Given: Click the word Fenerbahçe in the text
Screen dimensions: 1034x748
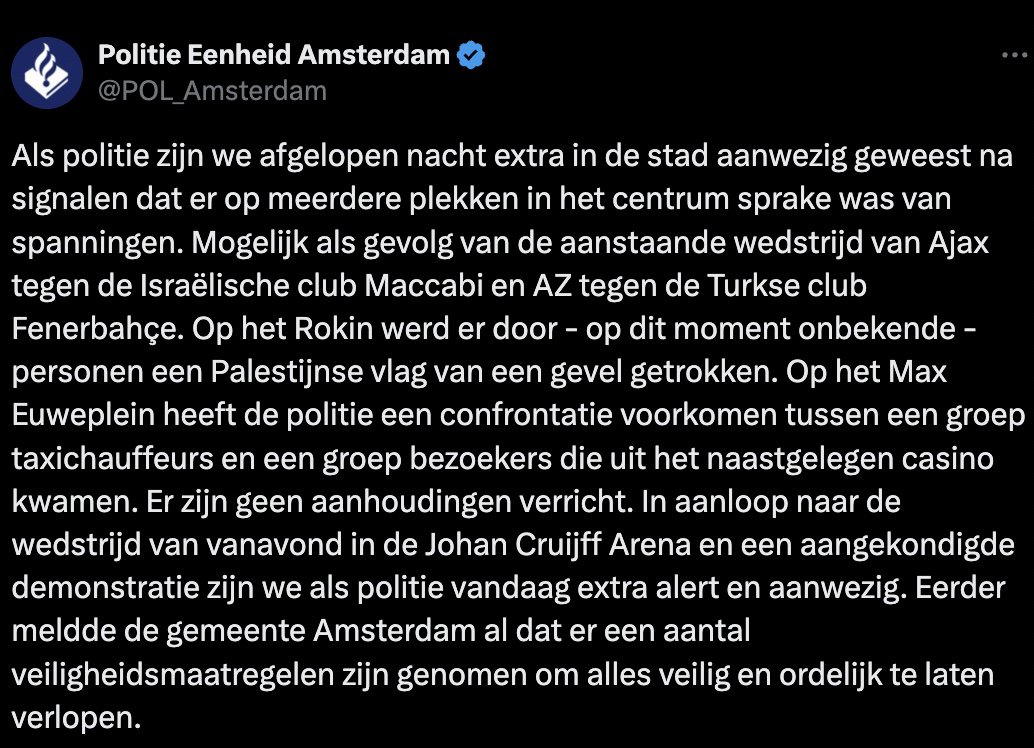Looking at the screenshot, I should point(90,328).
